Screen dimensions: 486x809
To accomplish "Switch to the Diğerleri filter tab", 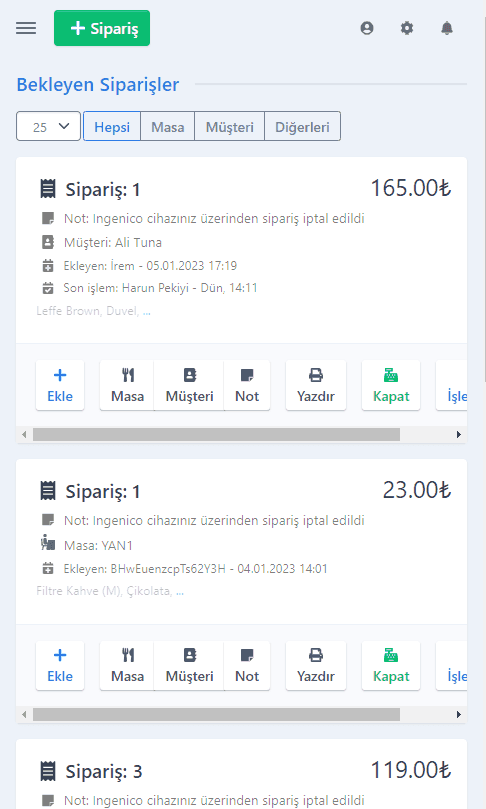I will [x=302, y=126].
